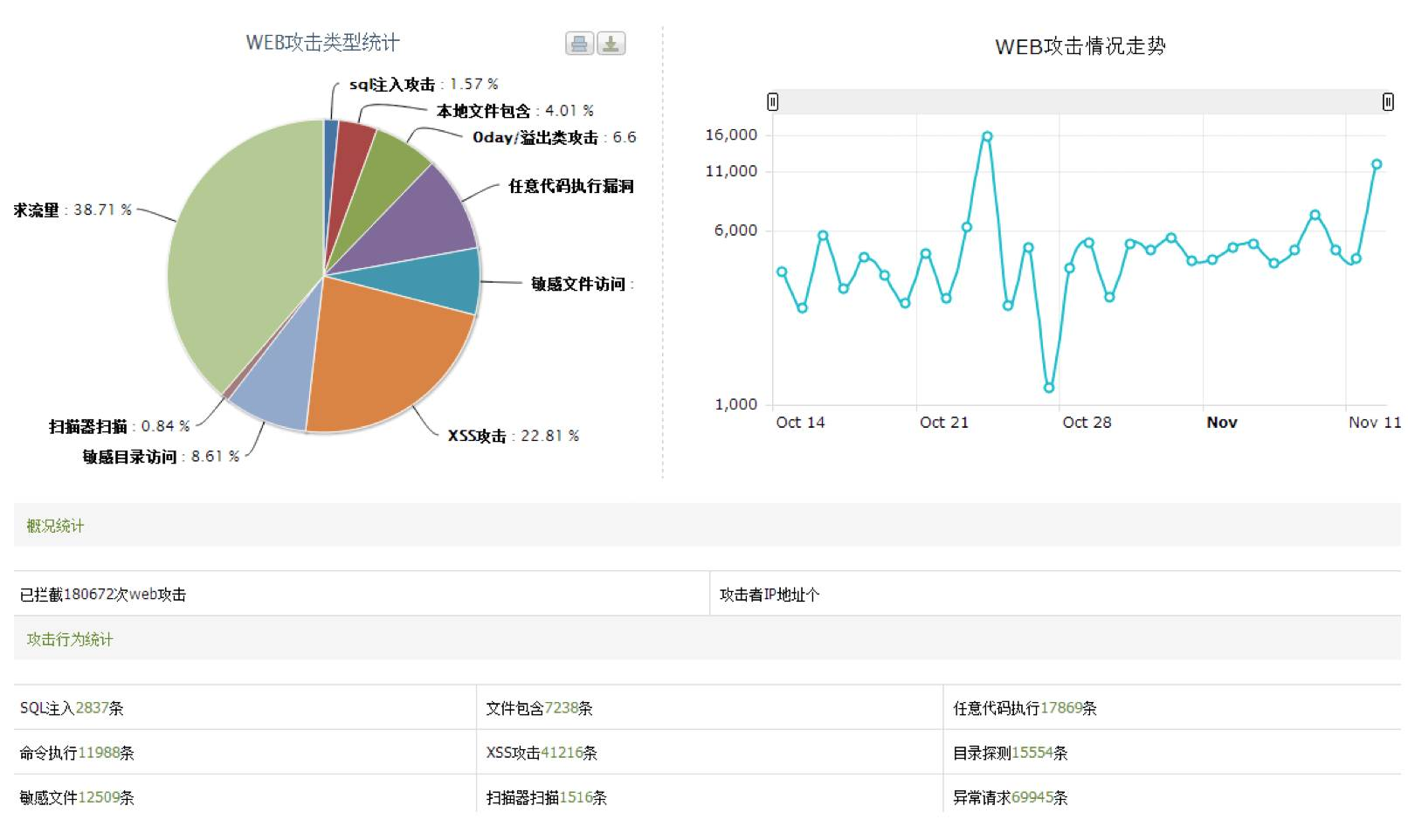Click the 命令执行 count 11988
The width and height of the screenshot is (1408, 840).
(x=99, y=753)
